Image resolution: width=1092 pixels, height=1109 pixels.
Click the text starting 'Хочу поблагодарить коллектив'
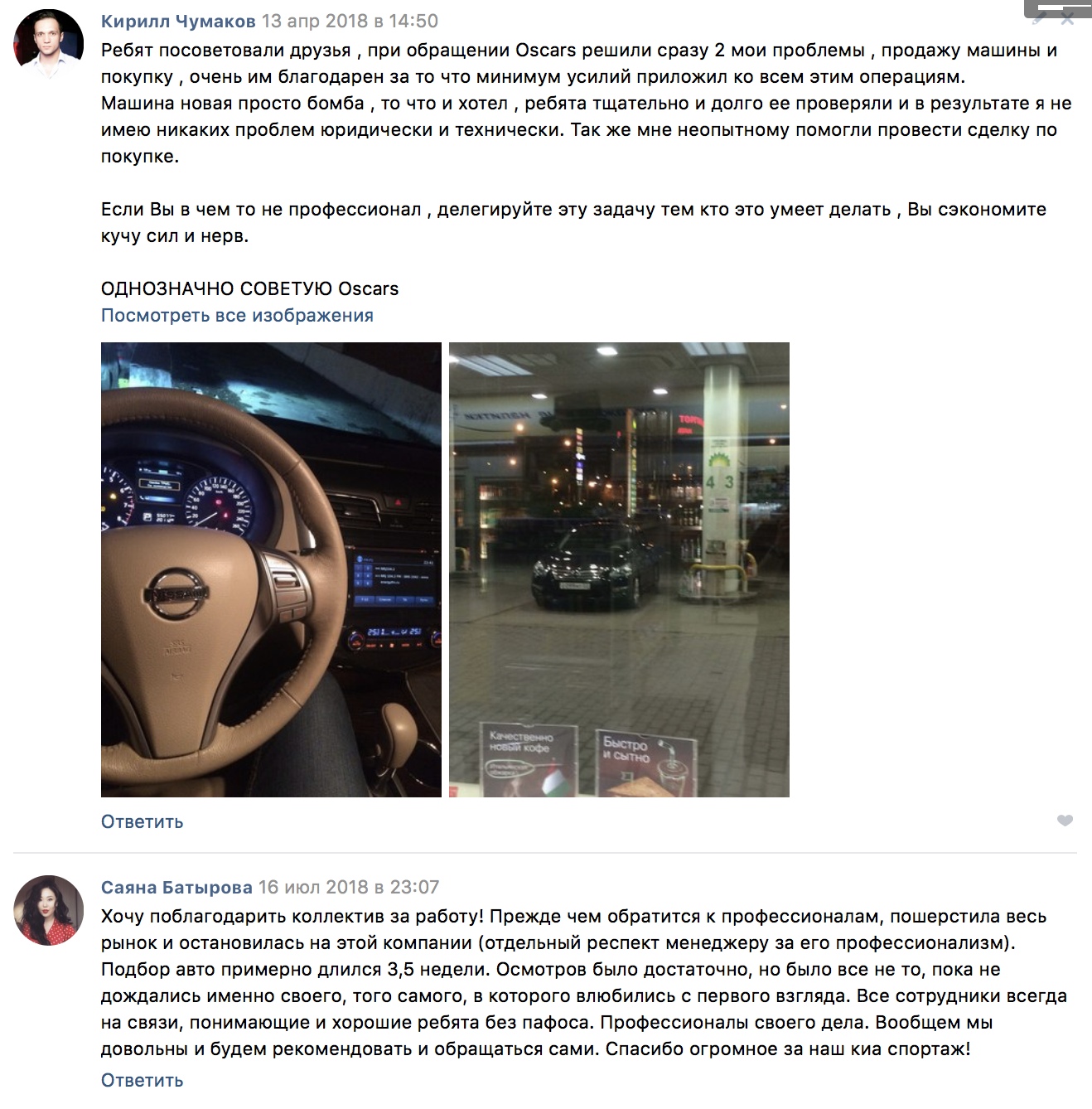tap(584, 982)
